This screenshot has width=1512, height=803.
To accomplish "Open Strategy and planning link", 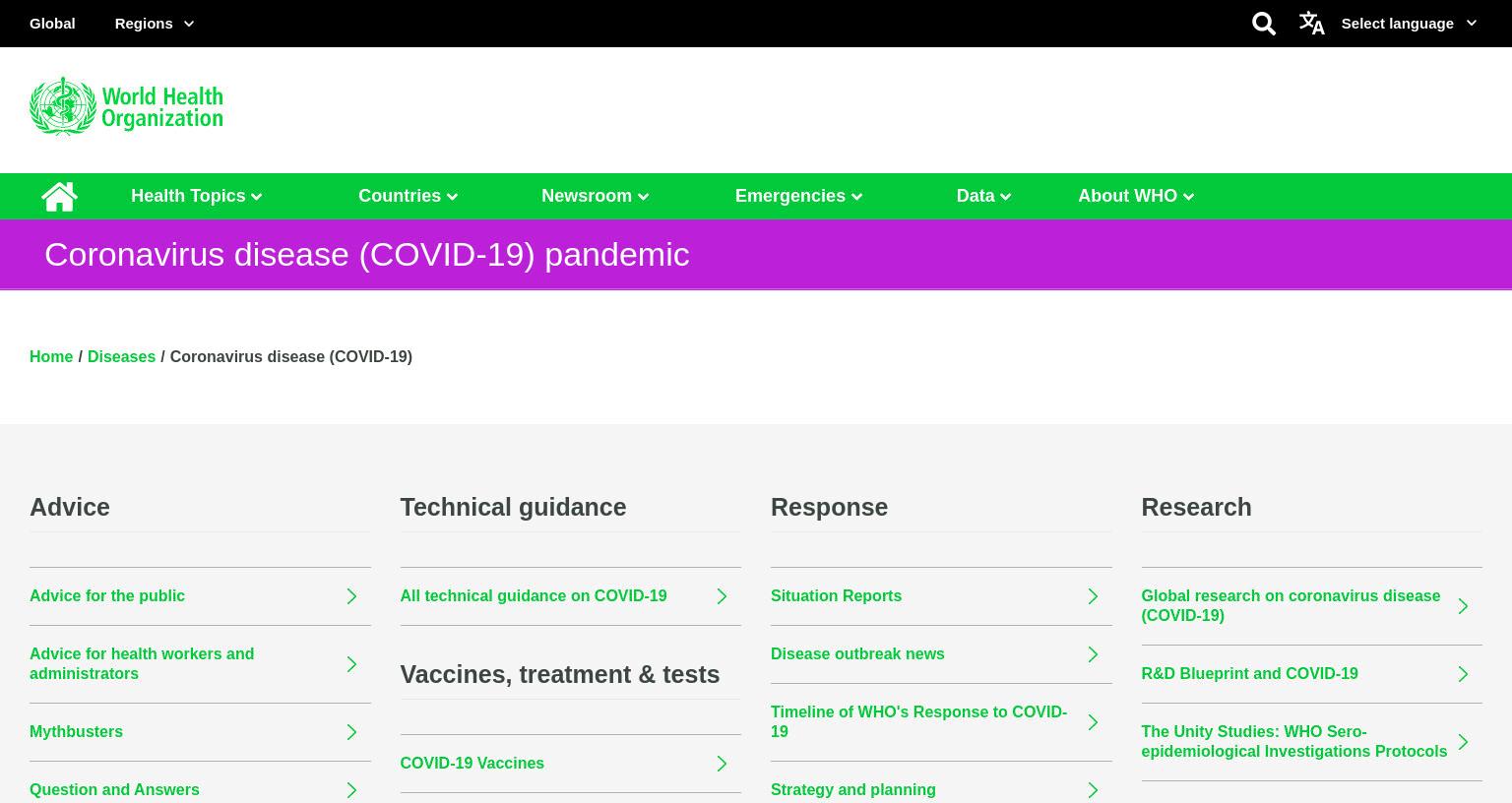I will [853, 789].
